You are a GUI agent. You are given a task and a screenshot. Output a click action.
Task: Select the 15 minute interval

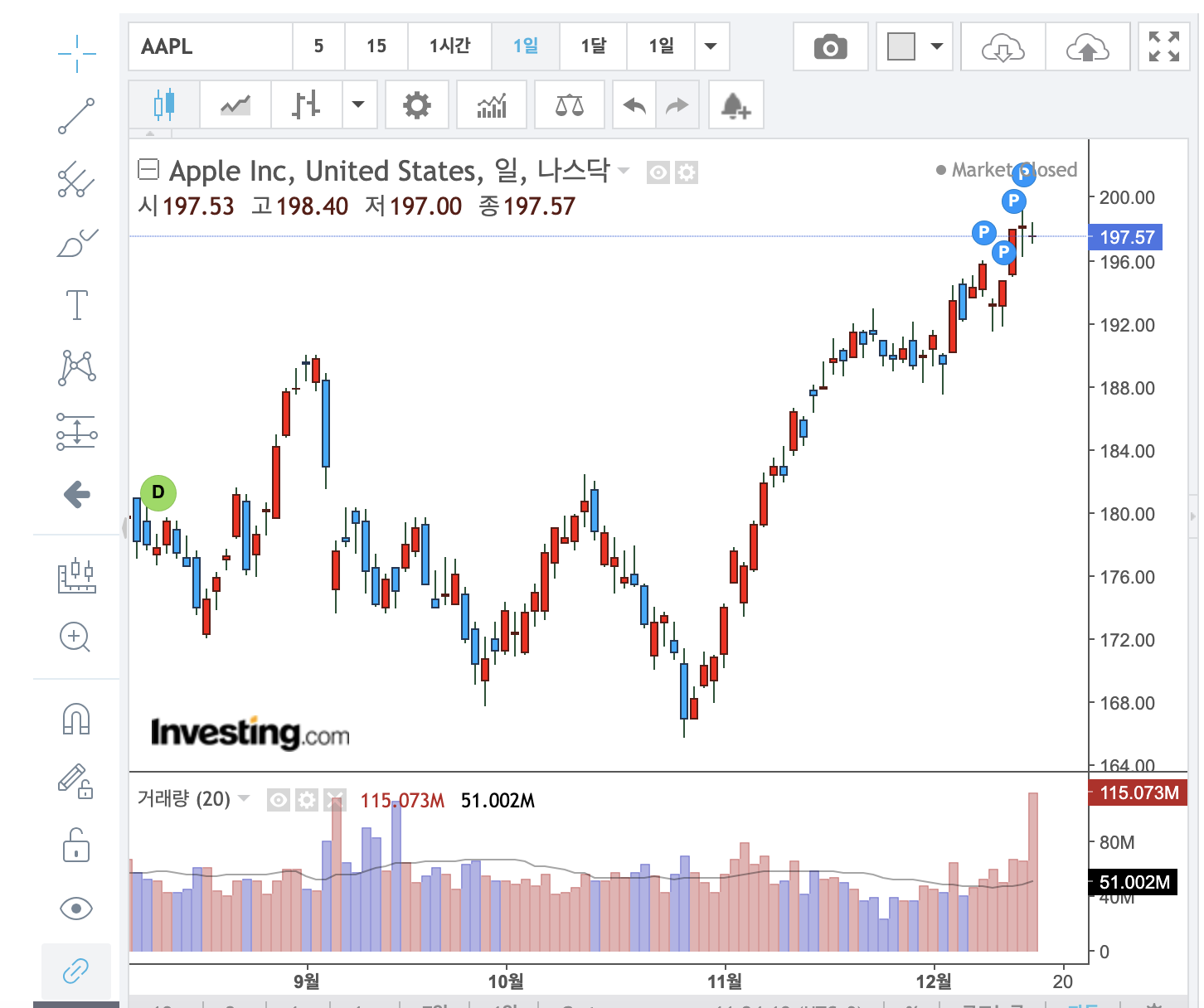pos(376,46)
